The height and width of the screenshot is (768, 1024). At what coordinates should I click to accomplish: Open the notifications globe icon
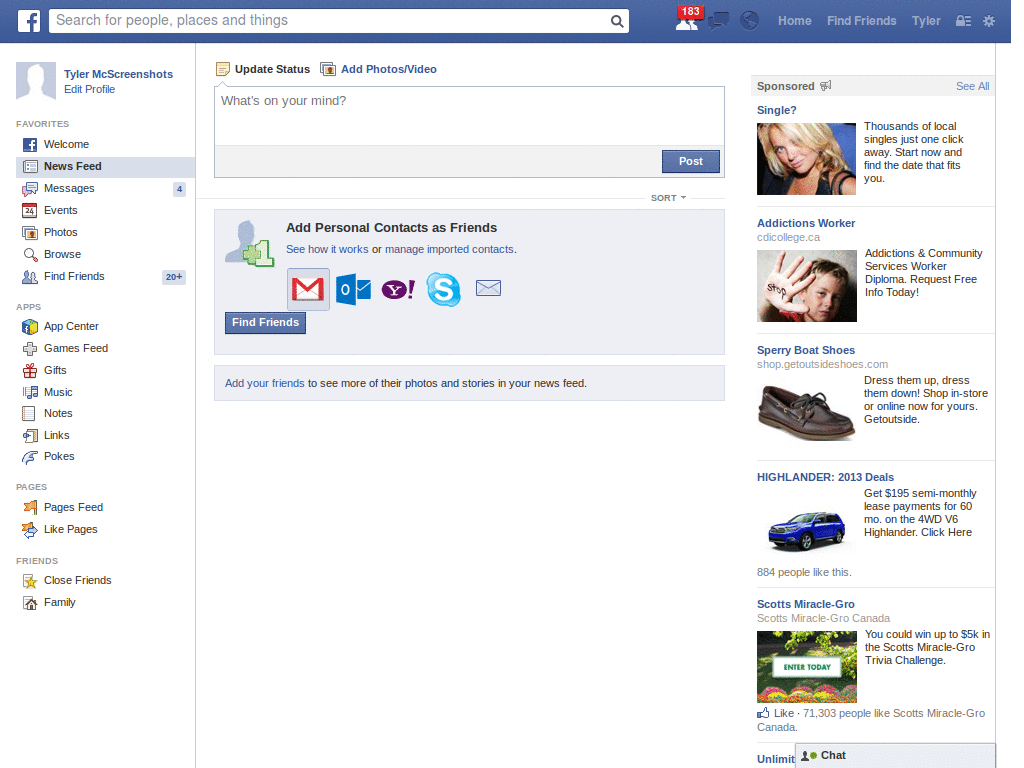coord(749,21)
